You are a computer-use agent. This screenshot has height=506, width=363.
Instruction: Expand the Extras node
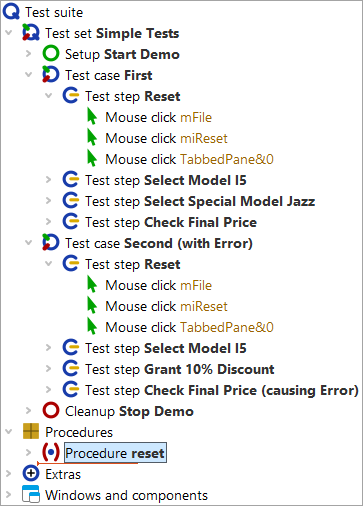coord(9,474)
